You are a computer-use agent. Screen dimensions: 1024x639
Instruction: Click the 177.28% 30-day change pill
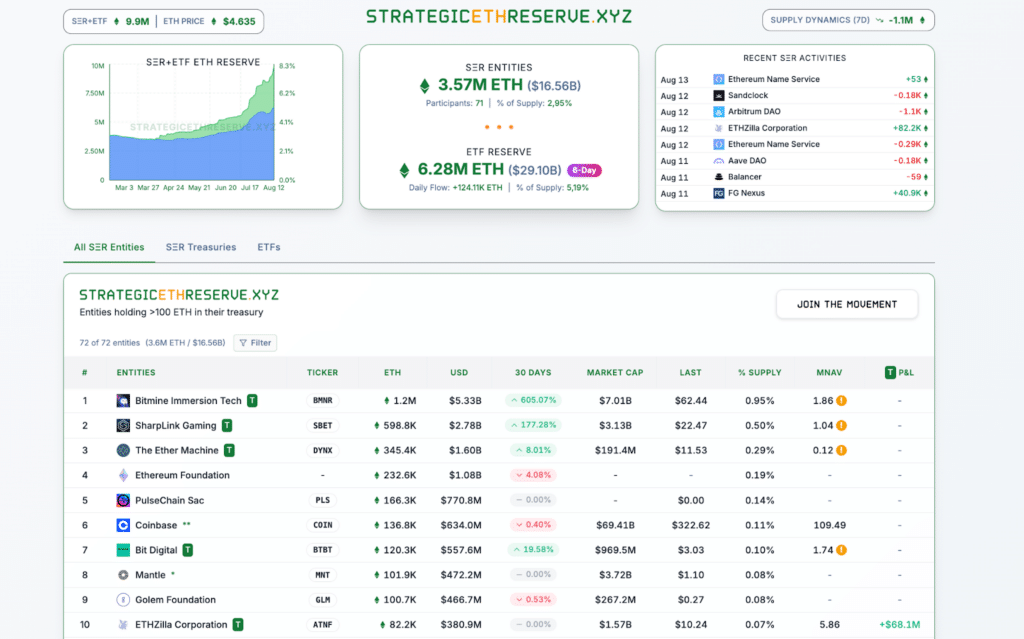coord(533,425)
